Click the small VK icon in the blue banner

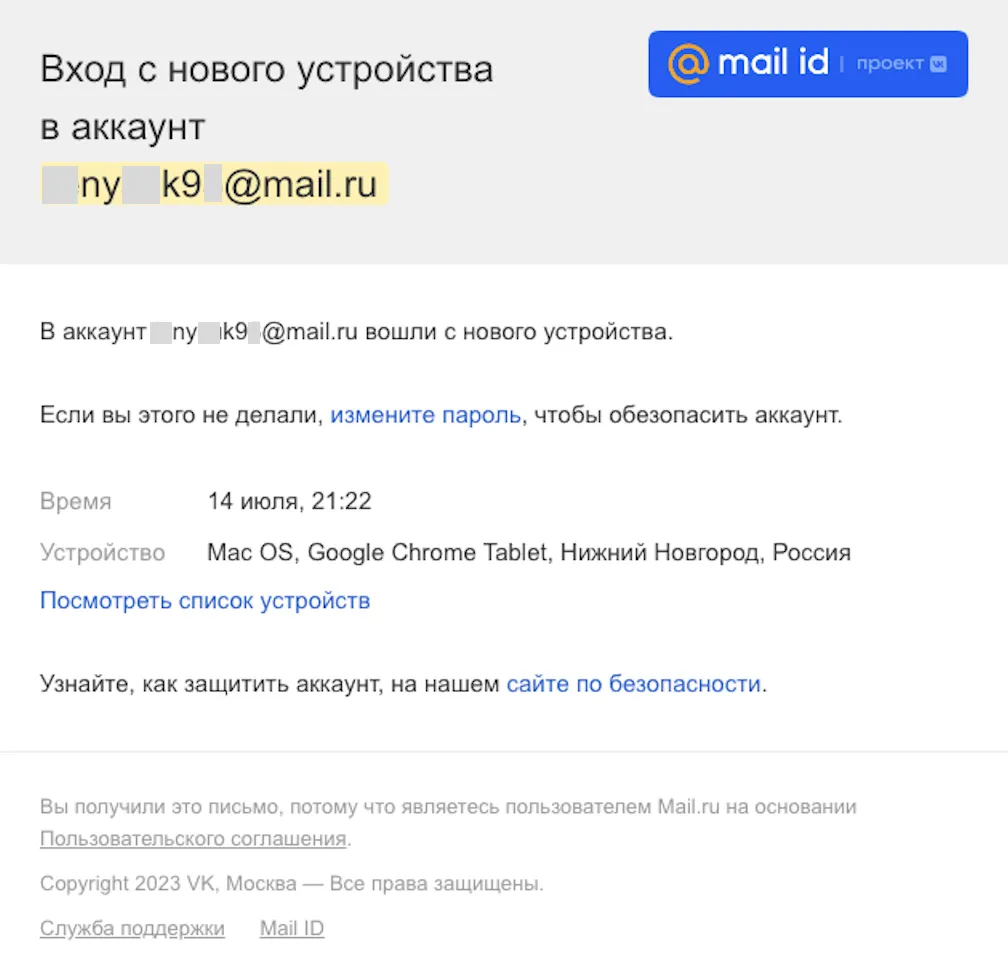939,64
